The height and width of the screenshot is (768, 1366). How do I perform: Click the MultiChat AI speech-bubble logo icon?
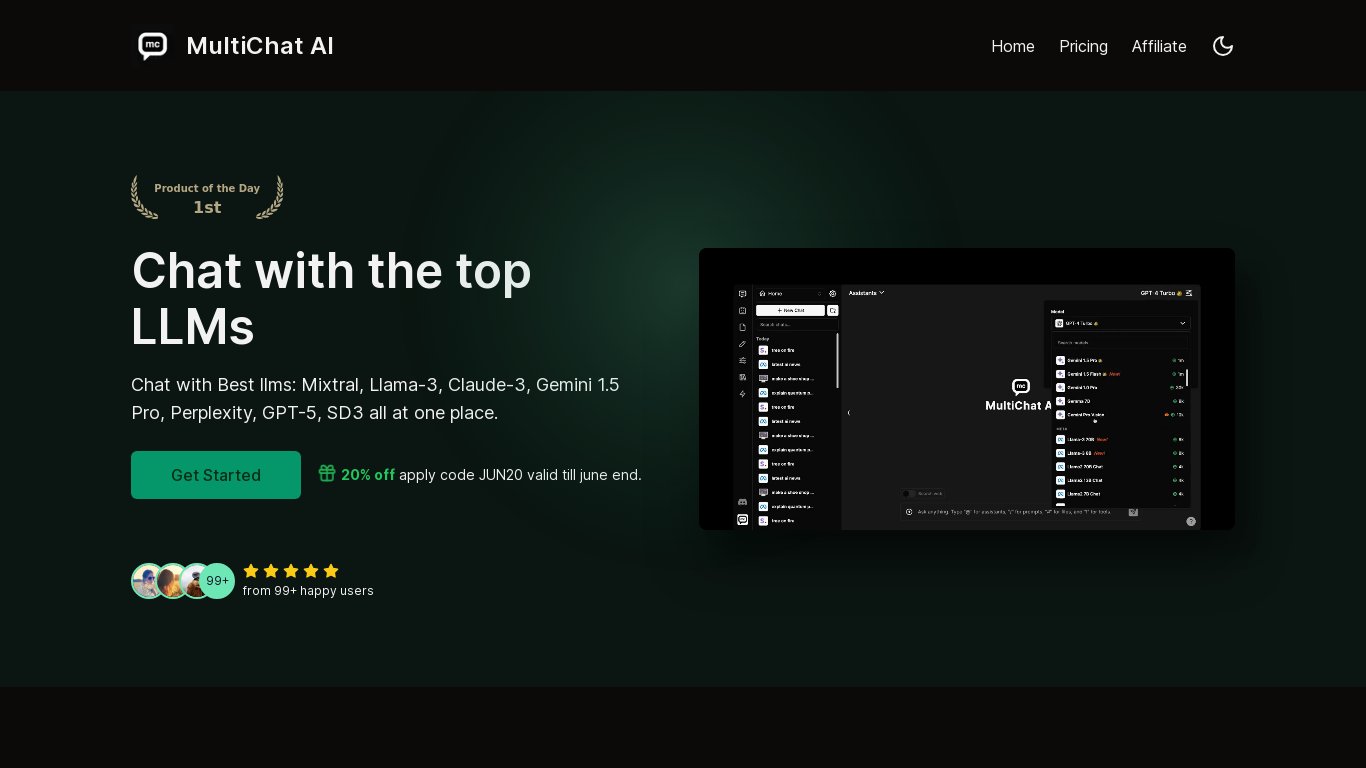tap(153, 46)
